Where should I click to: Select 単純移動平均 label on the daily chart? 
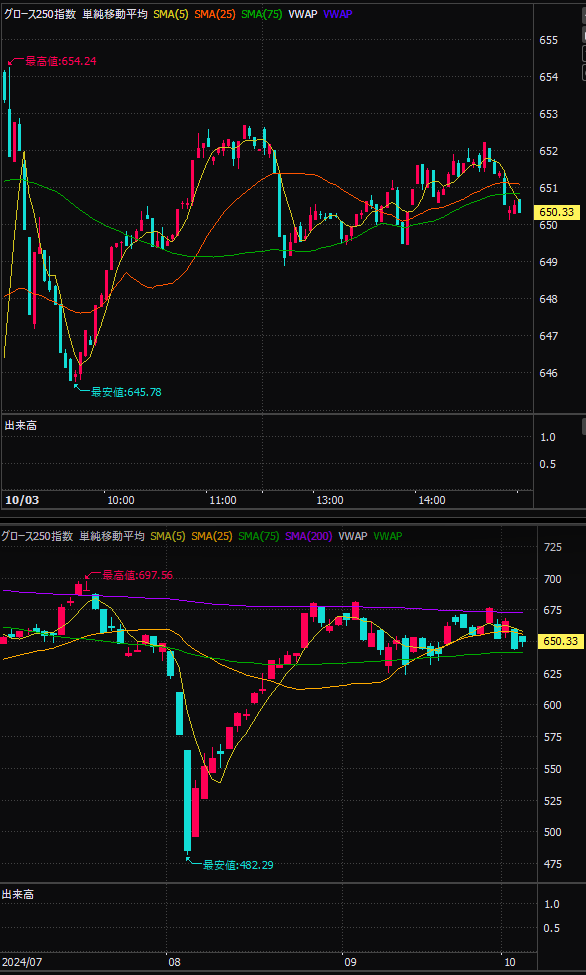[111, 536]
